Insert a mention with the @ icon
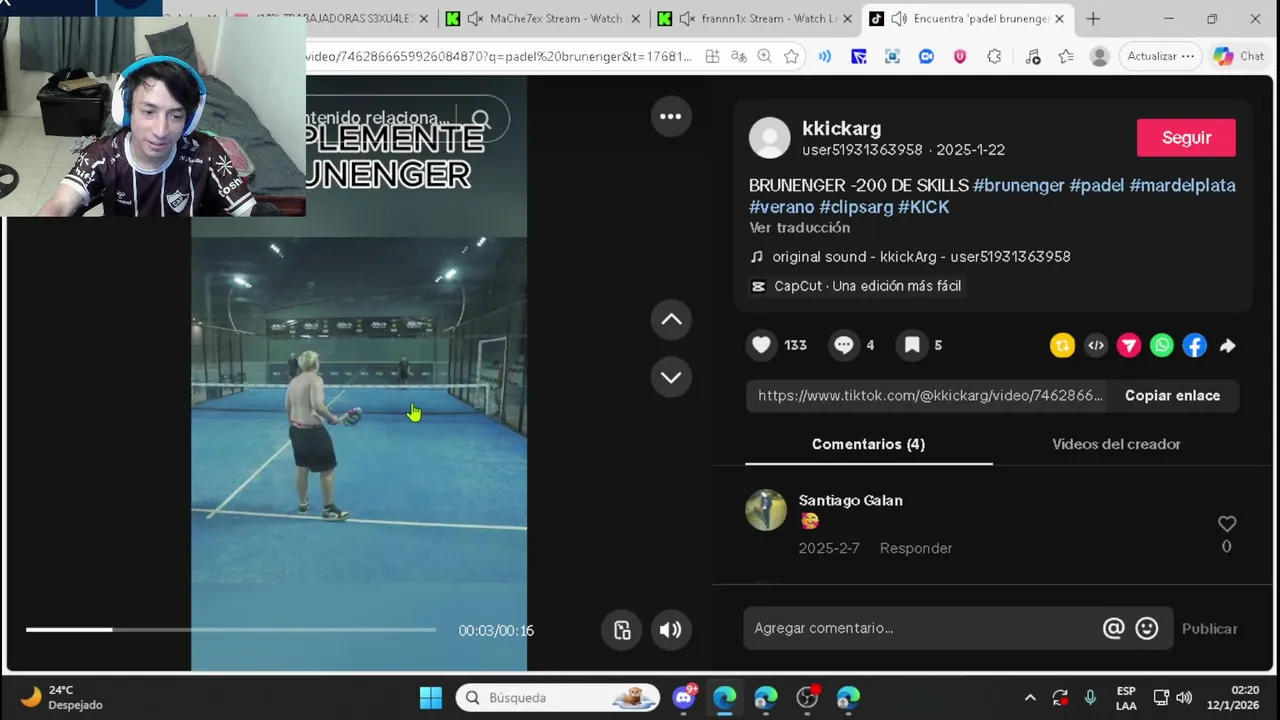1280x720 pixels. 1113,628
